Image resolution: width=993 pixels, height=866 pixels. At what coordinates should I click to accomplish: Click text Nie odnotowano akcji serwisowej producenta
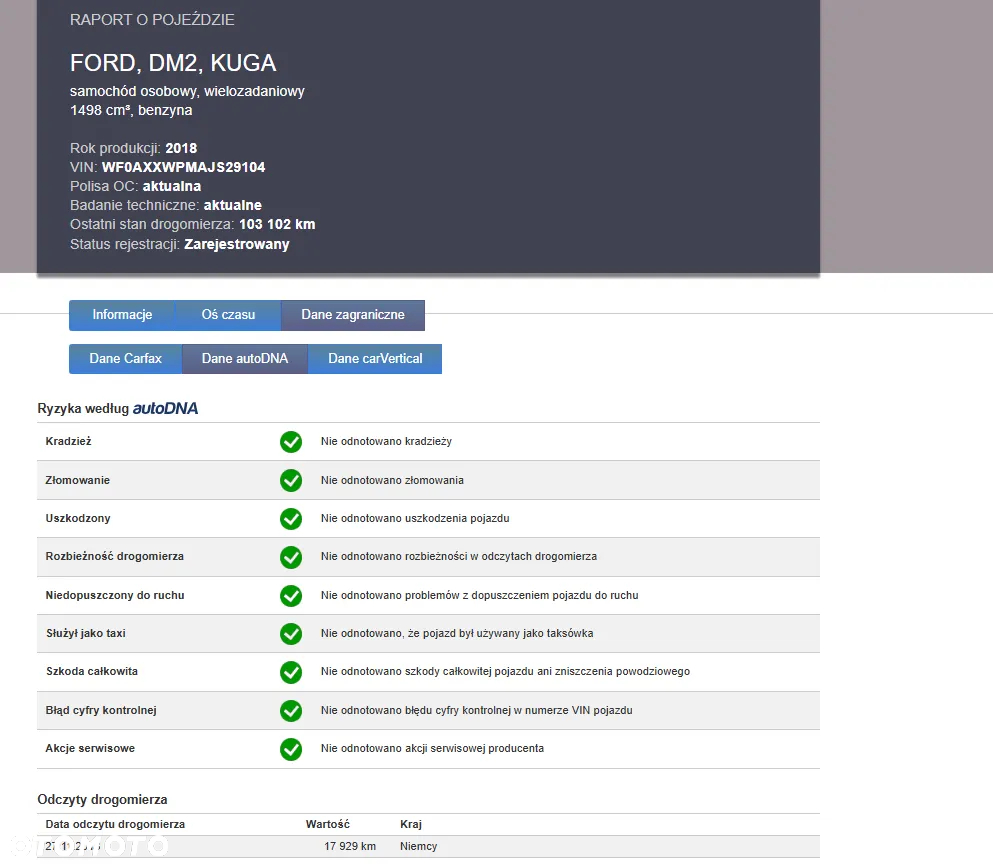(432, 748)
